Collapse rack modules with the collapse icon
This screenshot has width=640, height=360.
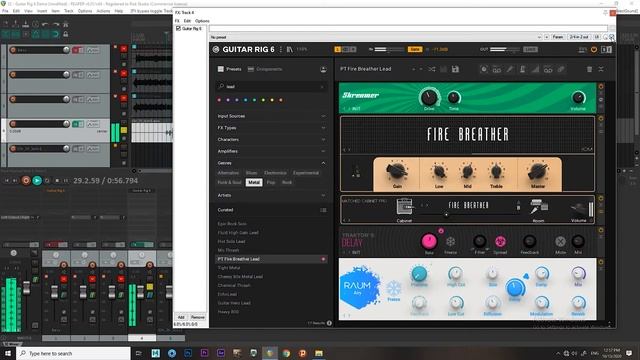601,69
